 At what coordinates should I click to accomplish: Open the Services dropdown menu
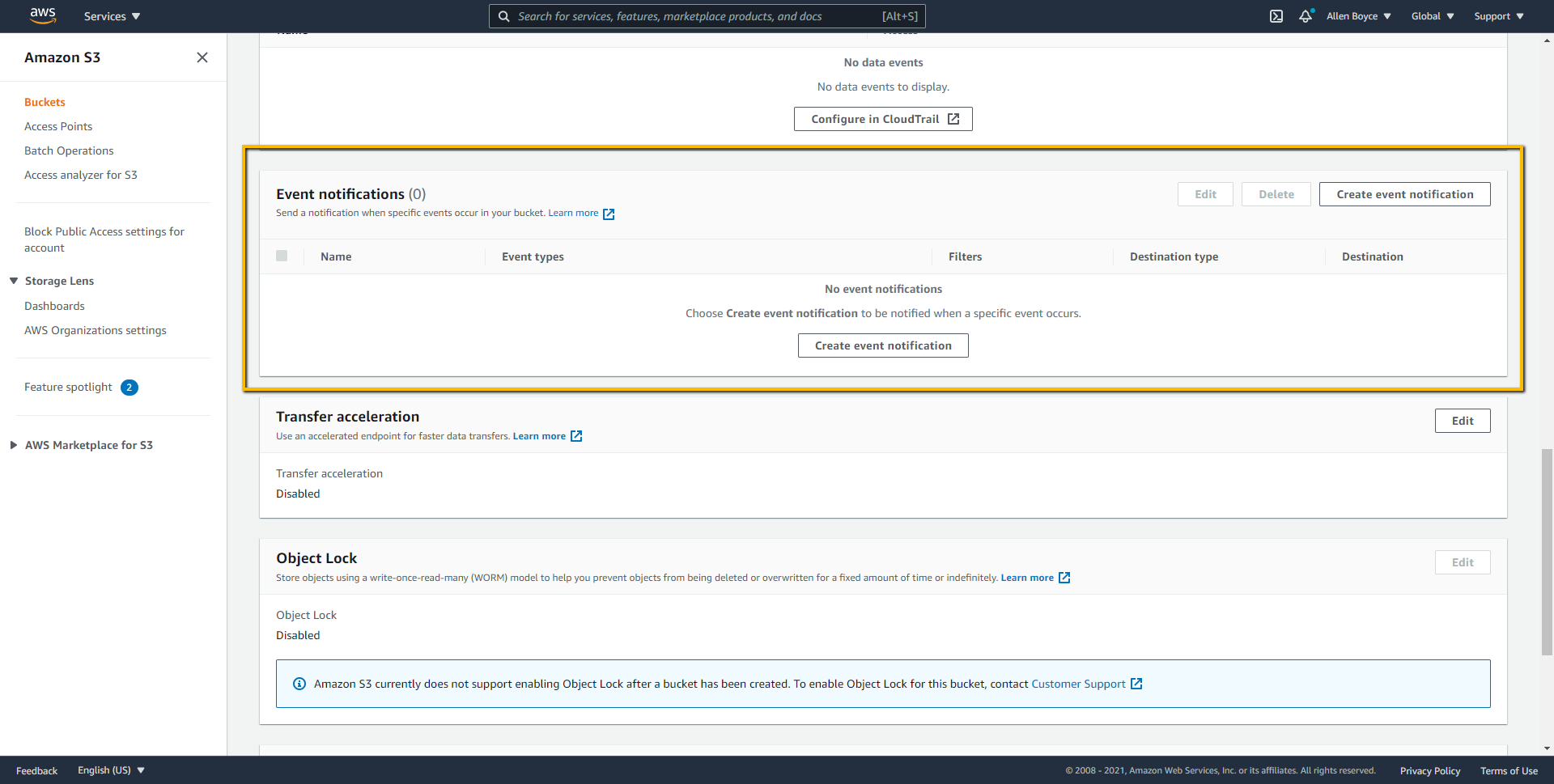(x=113, y=16)
